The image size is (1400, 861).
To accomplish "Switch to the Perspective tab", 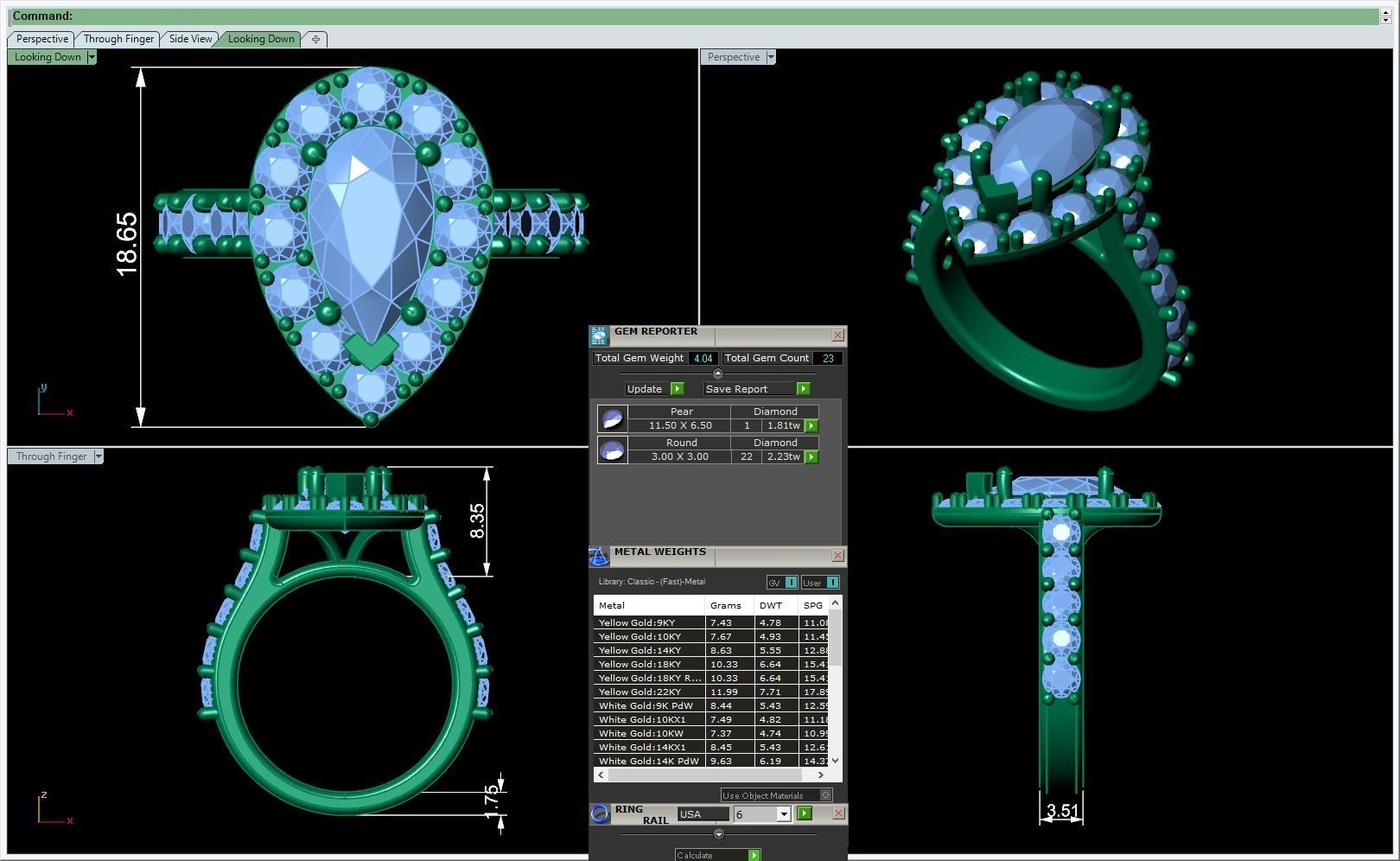I will 41,39.
